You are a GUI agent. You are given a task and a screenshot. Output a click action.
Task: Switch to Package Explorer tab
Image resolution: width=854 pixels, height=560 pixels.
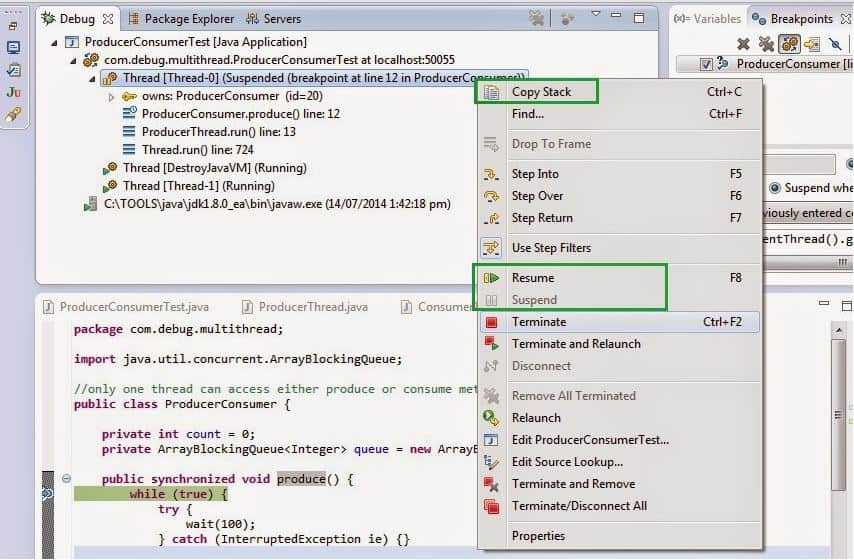(x=181, y=19)
